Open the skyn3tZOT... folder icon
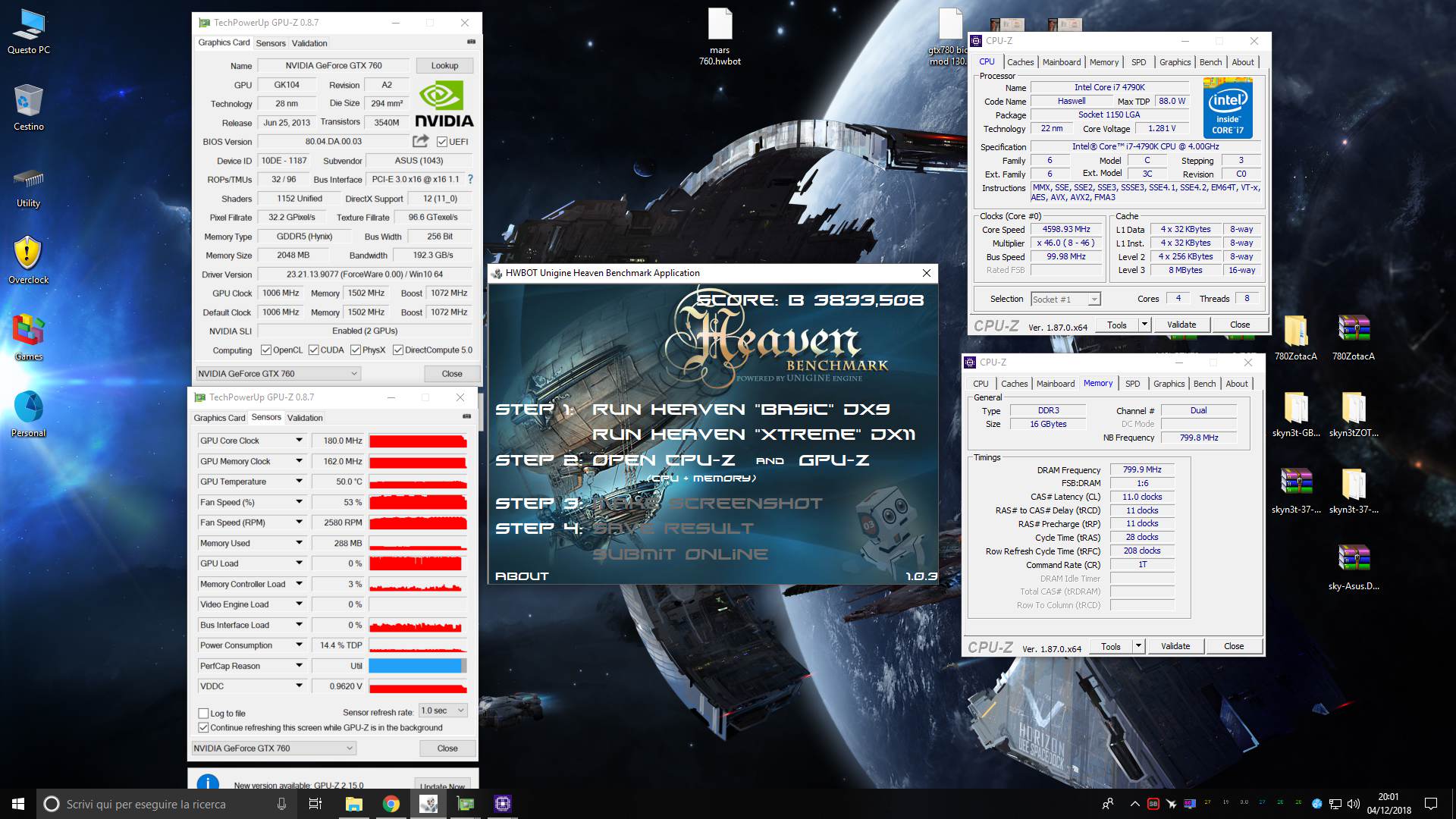 tap(1354, 415)
